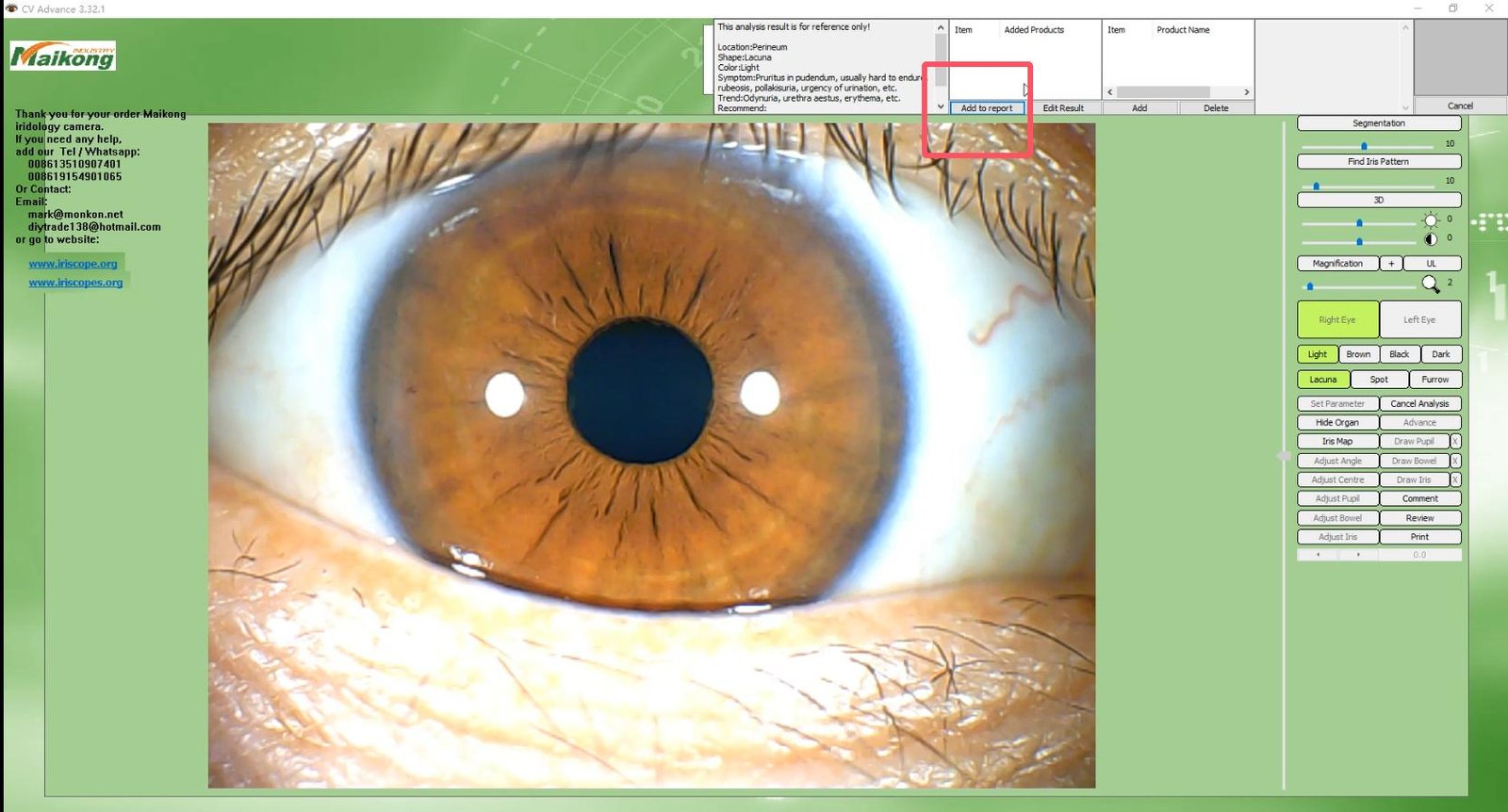Click the Advance button

[x=1420, y=423]
